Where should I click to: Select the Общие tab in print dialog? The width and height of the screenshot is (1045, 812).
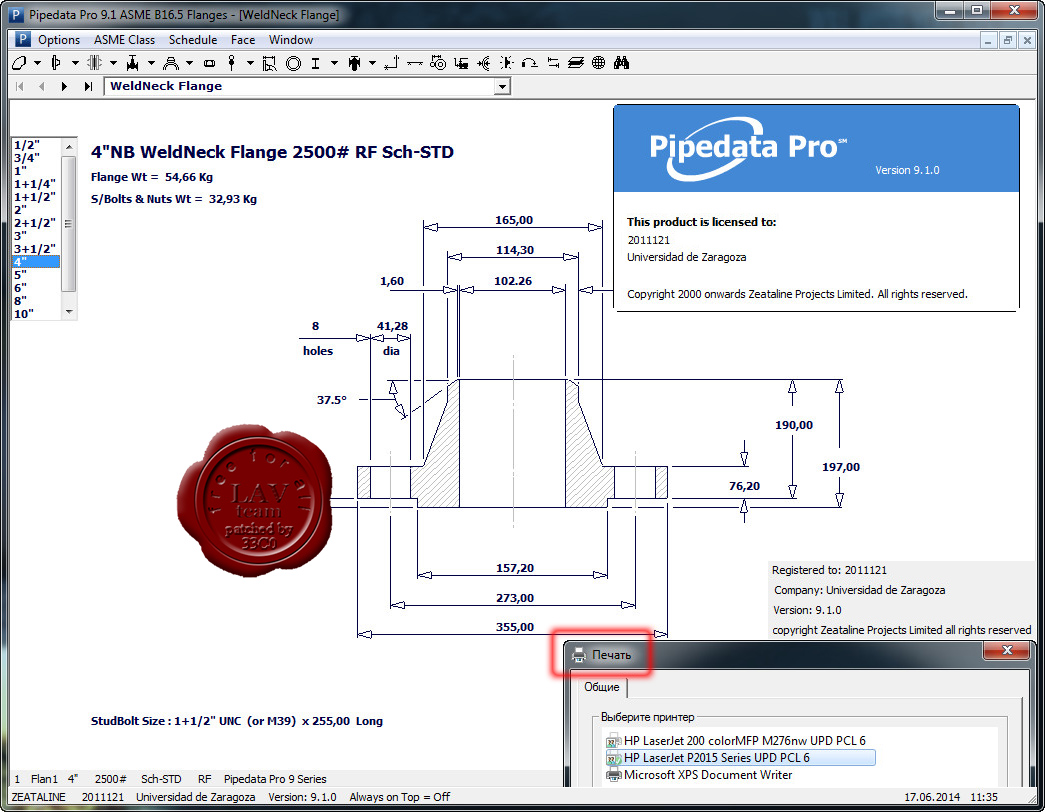(x=602, y=687)
